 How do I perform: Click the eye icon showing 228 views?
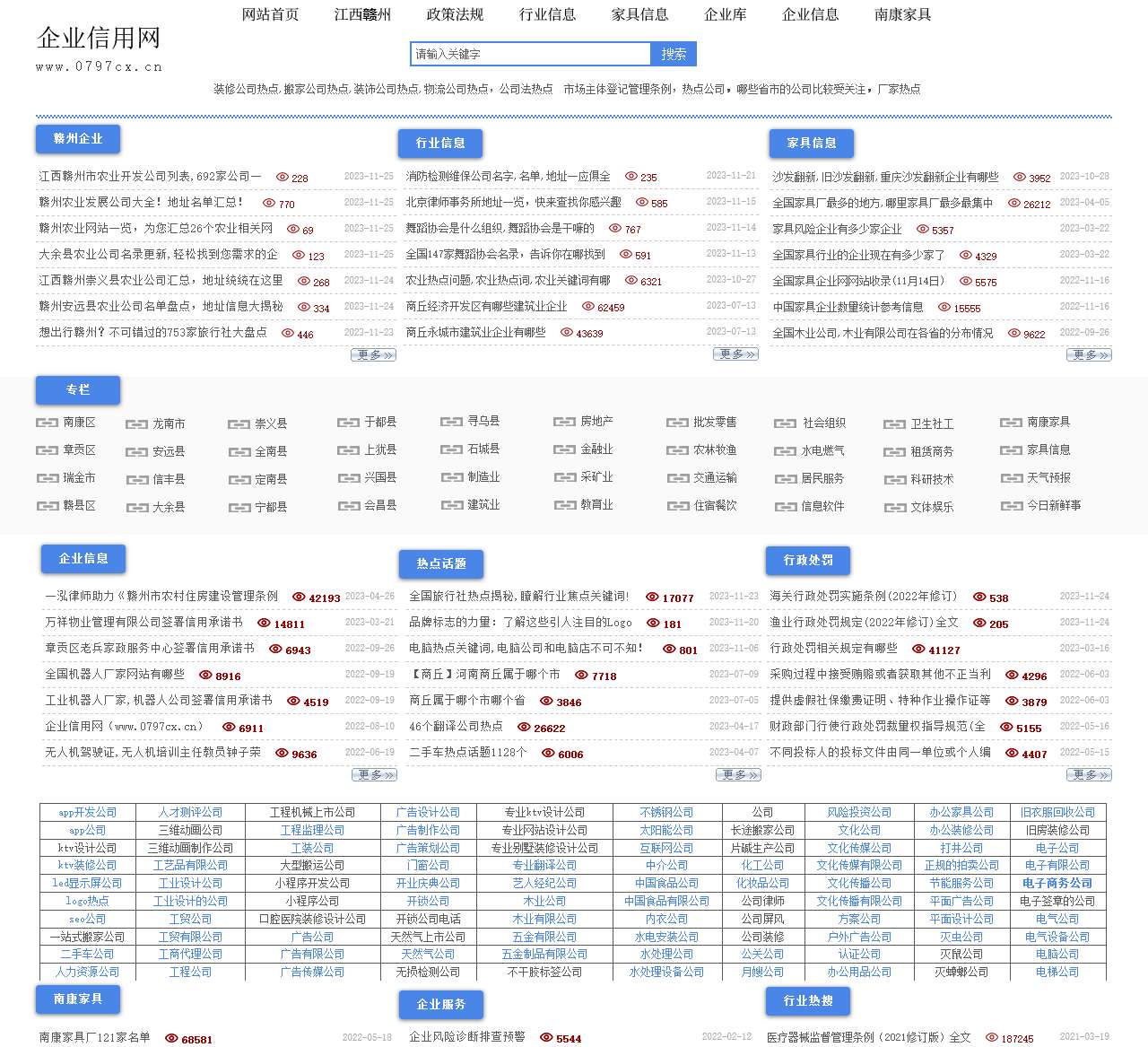(283, 178)
